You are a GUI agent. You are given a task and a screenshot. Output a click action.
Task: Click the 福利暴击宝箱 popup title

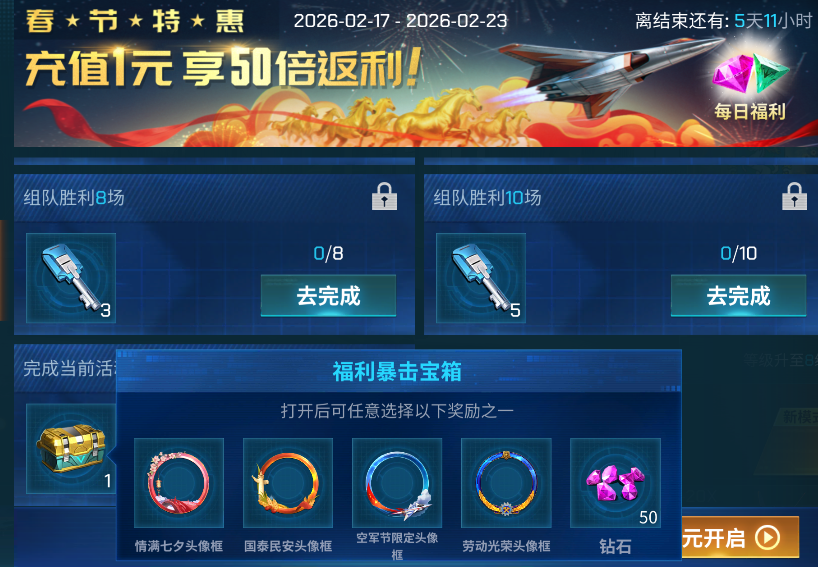pos(397,371)
